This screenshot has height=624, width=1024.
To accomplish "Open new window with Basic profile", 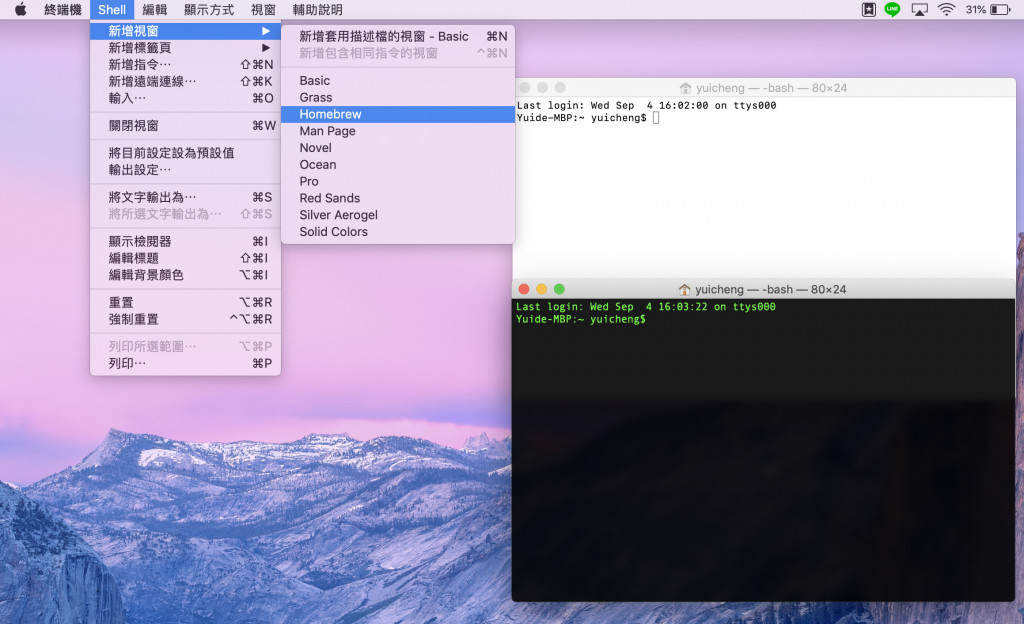I will tap(398, 81).
